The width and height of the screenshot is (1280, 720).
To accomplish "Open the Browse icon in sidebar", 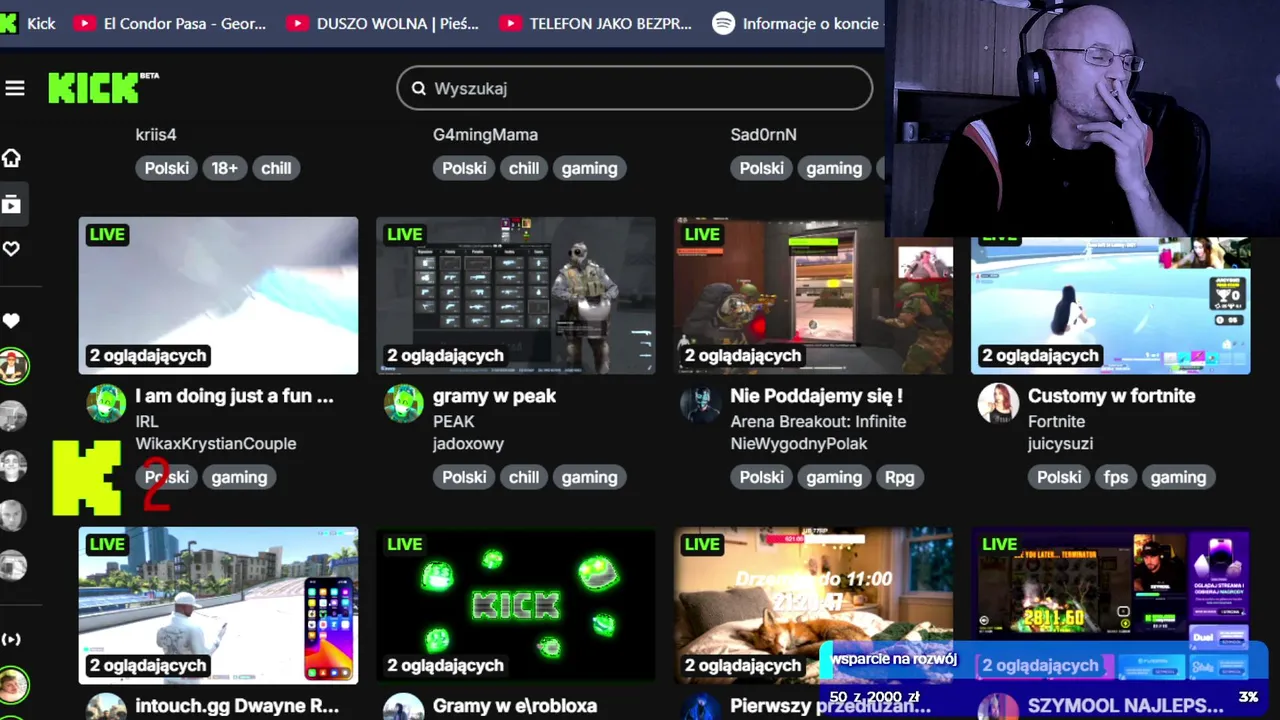I will point(11,205).
